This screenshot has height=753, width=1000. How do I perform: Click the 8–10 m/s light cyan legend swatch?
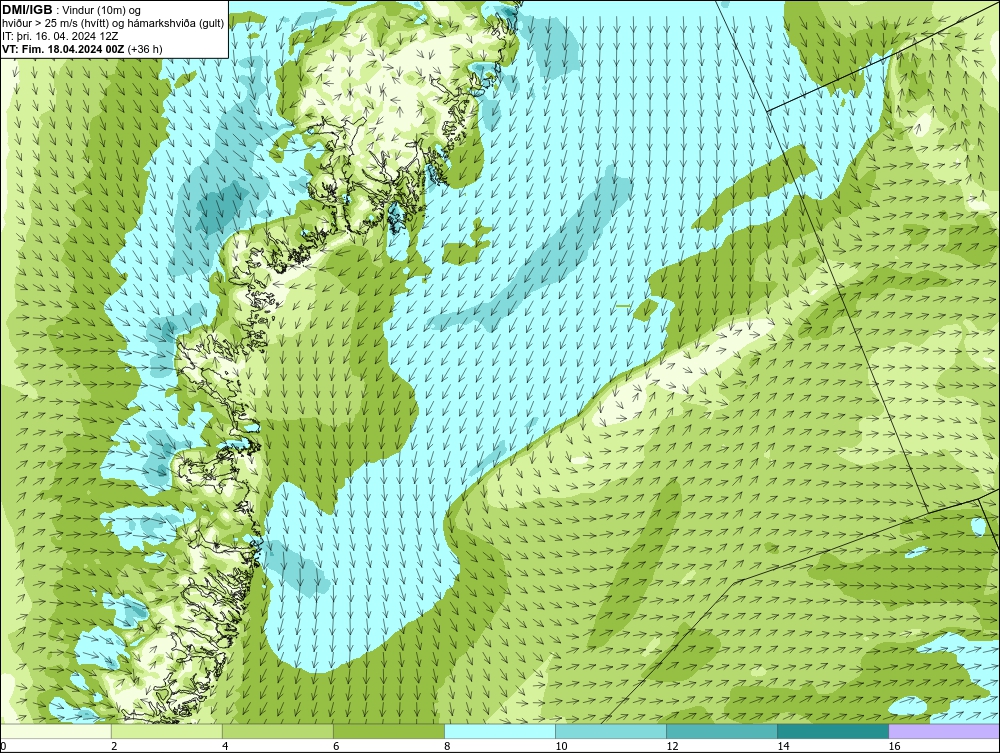click(500, 731)
